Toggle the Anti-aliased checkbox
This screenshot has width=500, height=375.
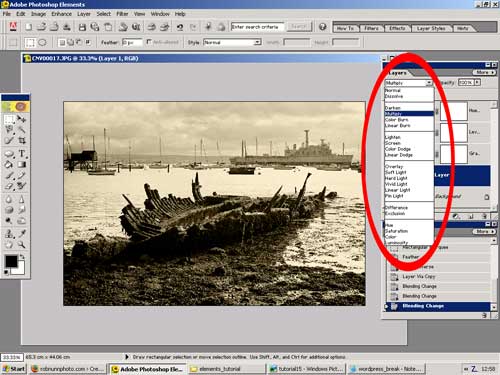click(x=149, y=42)
